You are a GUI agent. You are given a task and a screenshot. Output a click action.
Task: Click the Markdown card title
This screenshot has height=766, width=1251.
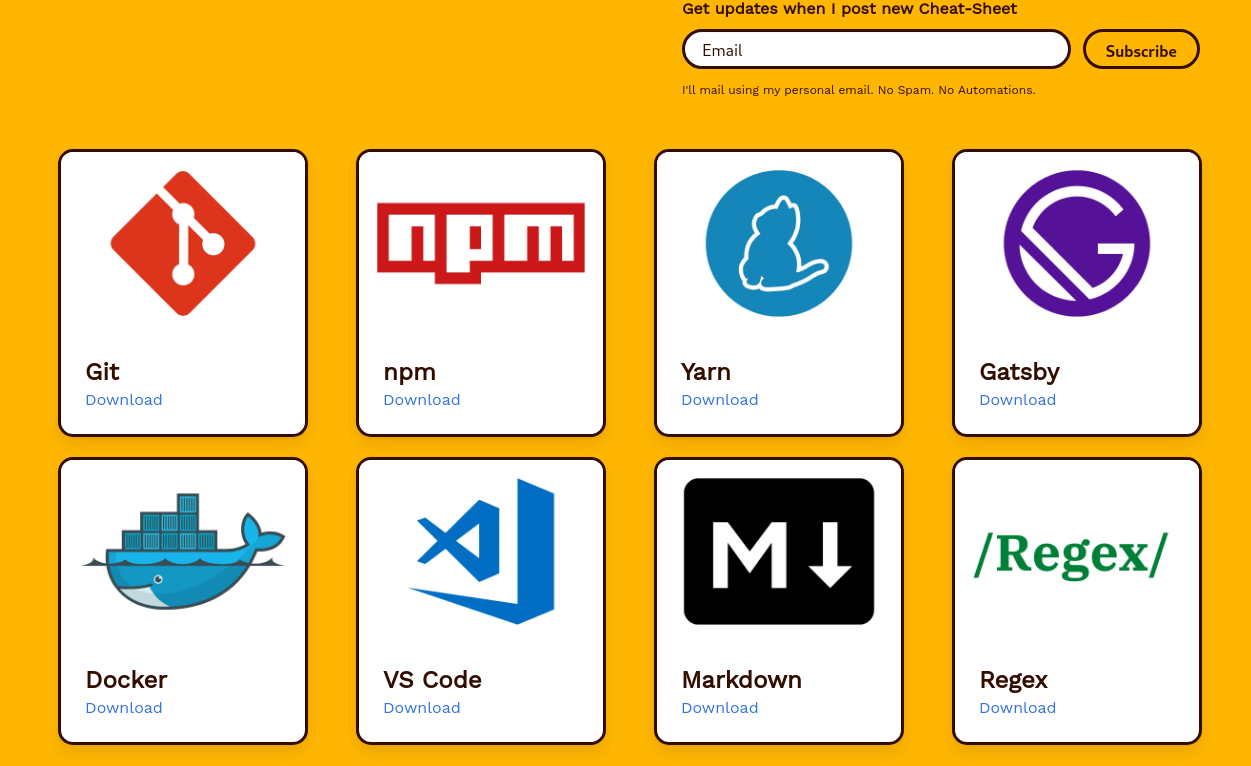tap(742, 680)
